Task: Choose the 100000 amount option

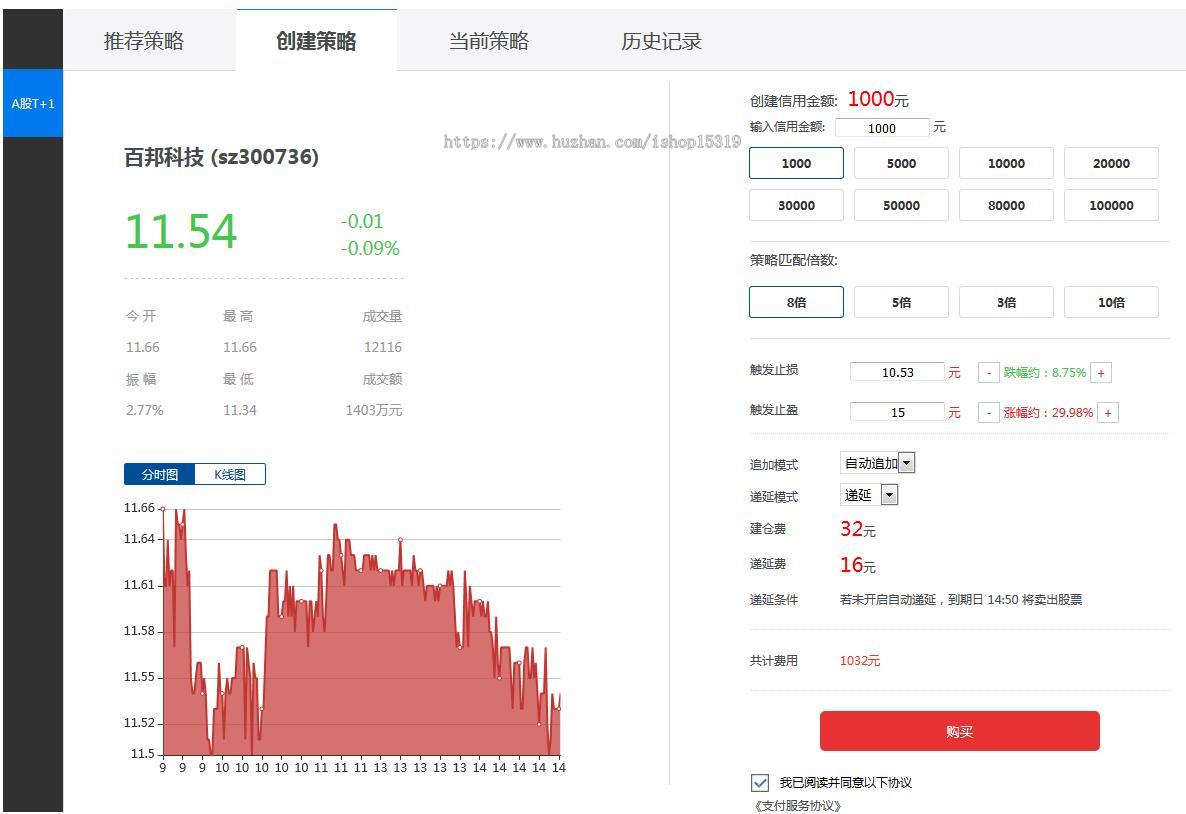Action: pos(1111,205)
